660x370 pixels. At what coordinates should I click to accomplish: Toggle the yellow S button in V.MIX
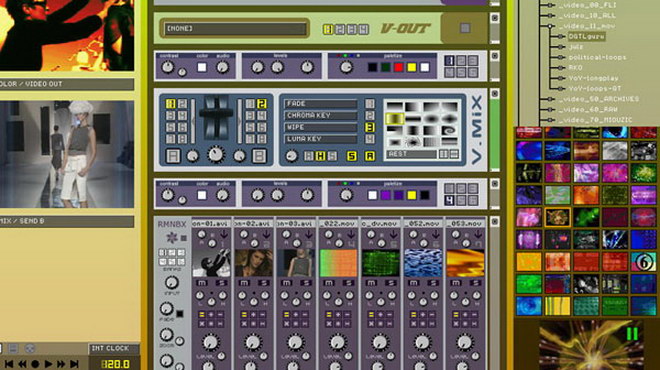click(351, 156)
